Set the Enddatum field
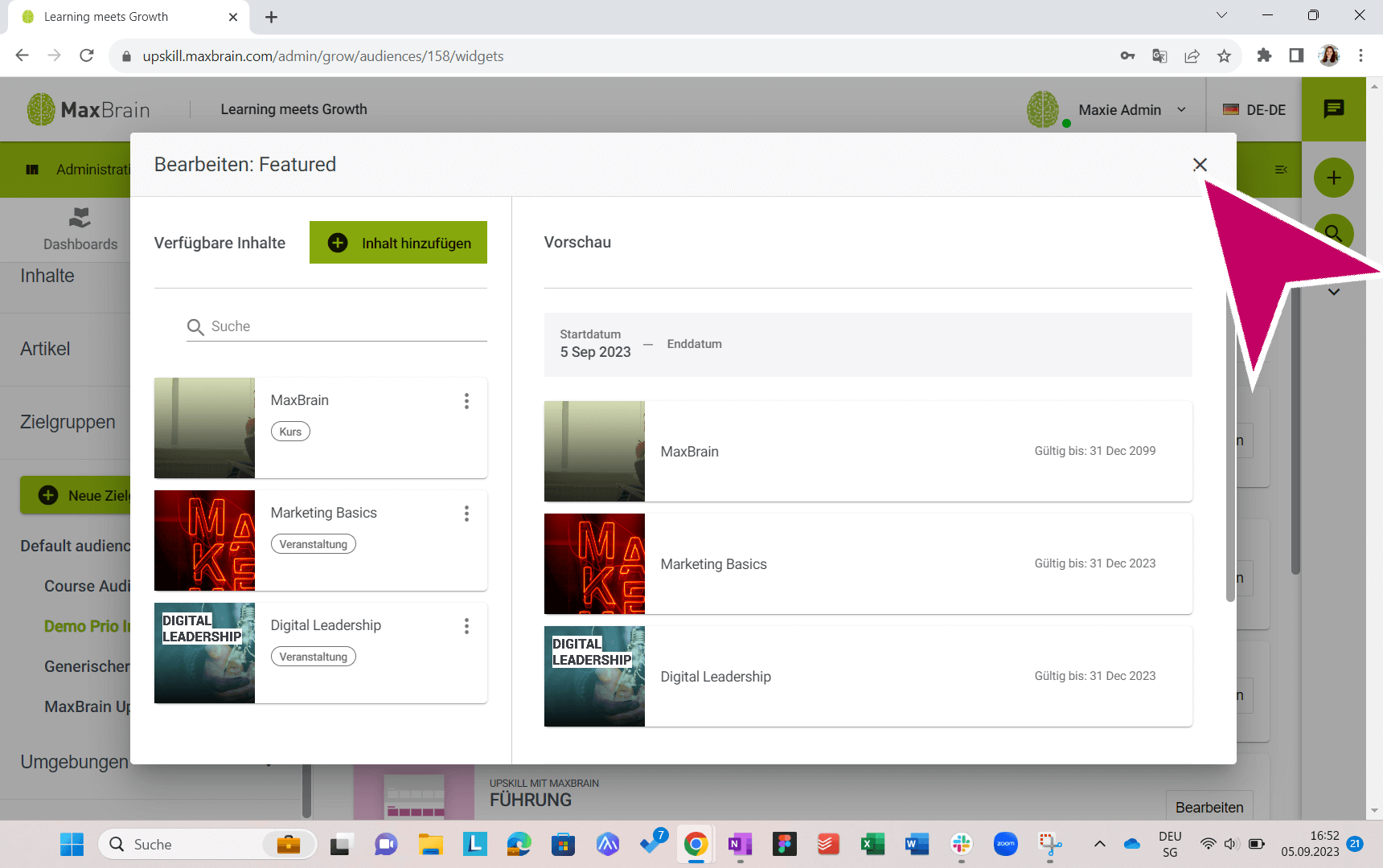 click(694, 344)
